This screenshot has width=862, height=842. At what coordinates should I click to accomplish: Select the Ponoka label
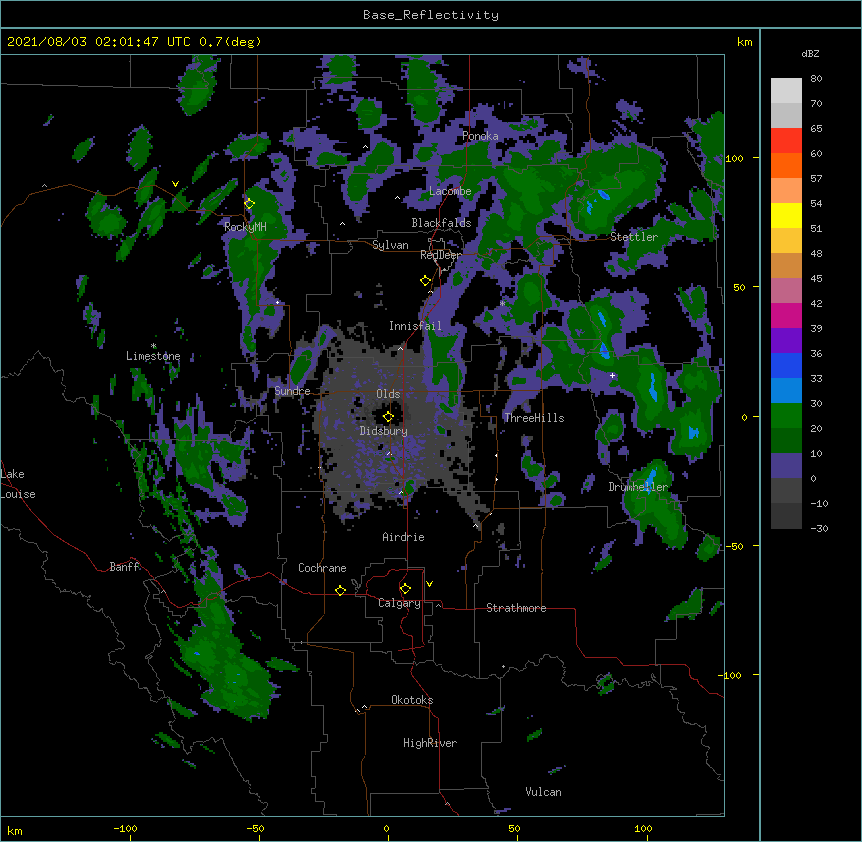(480, 136)
